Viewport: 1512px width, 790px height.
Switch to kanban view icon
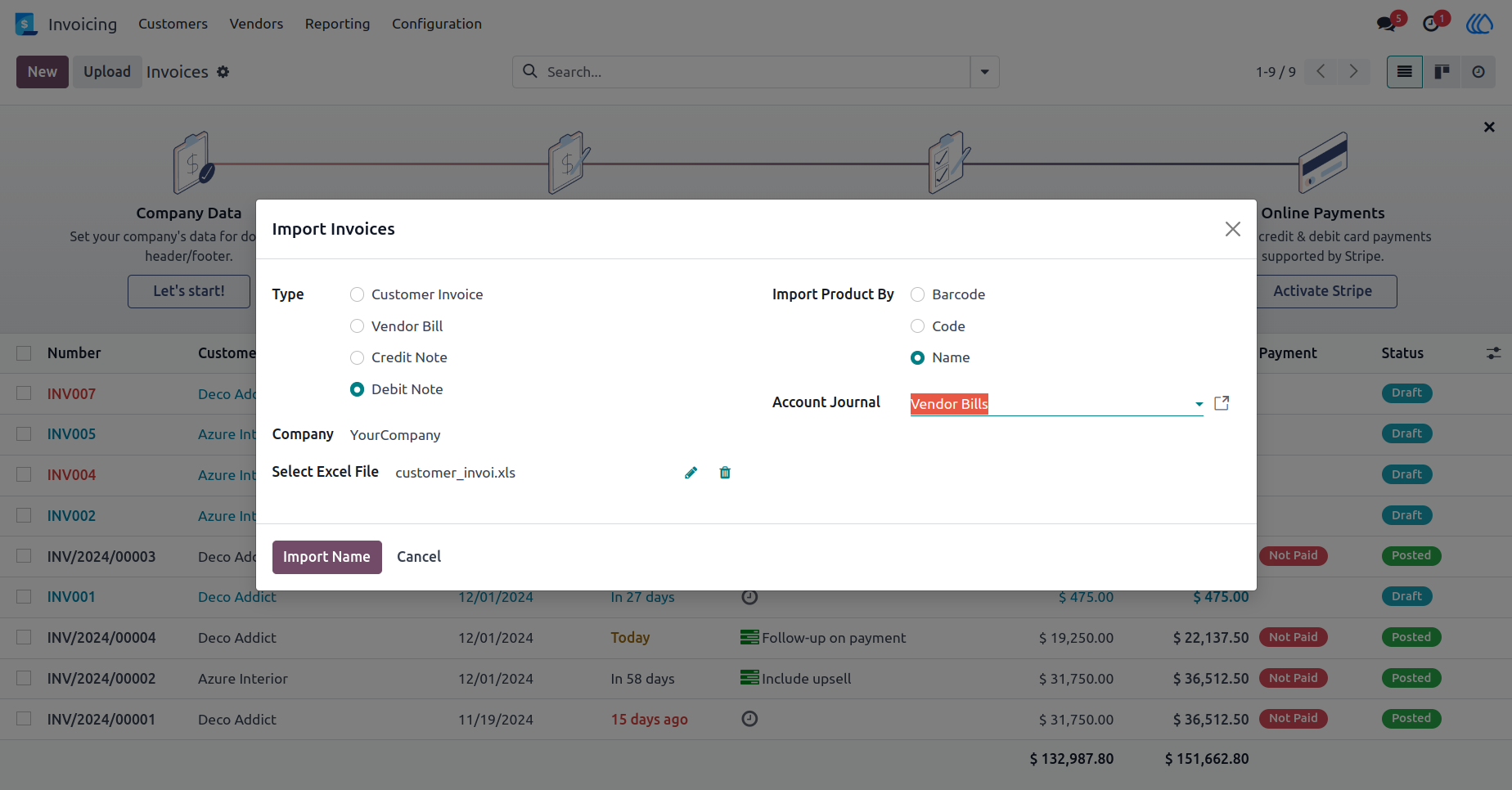pyautogui.click(x=1442, y=72)
